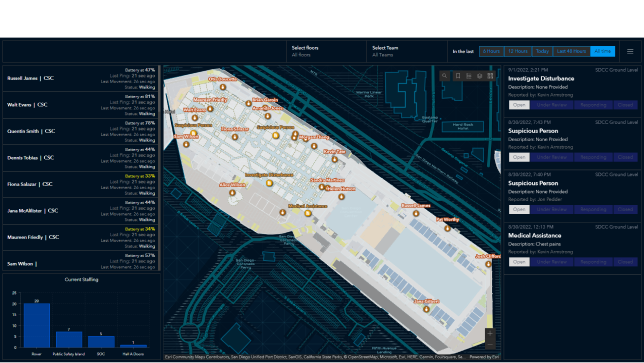
Task: Filter to Last 48 Hours
Action: point(571,51)
